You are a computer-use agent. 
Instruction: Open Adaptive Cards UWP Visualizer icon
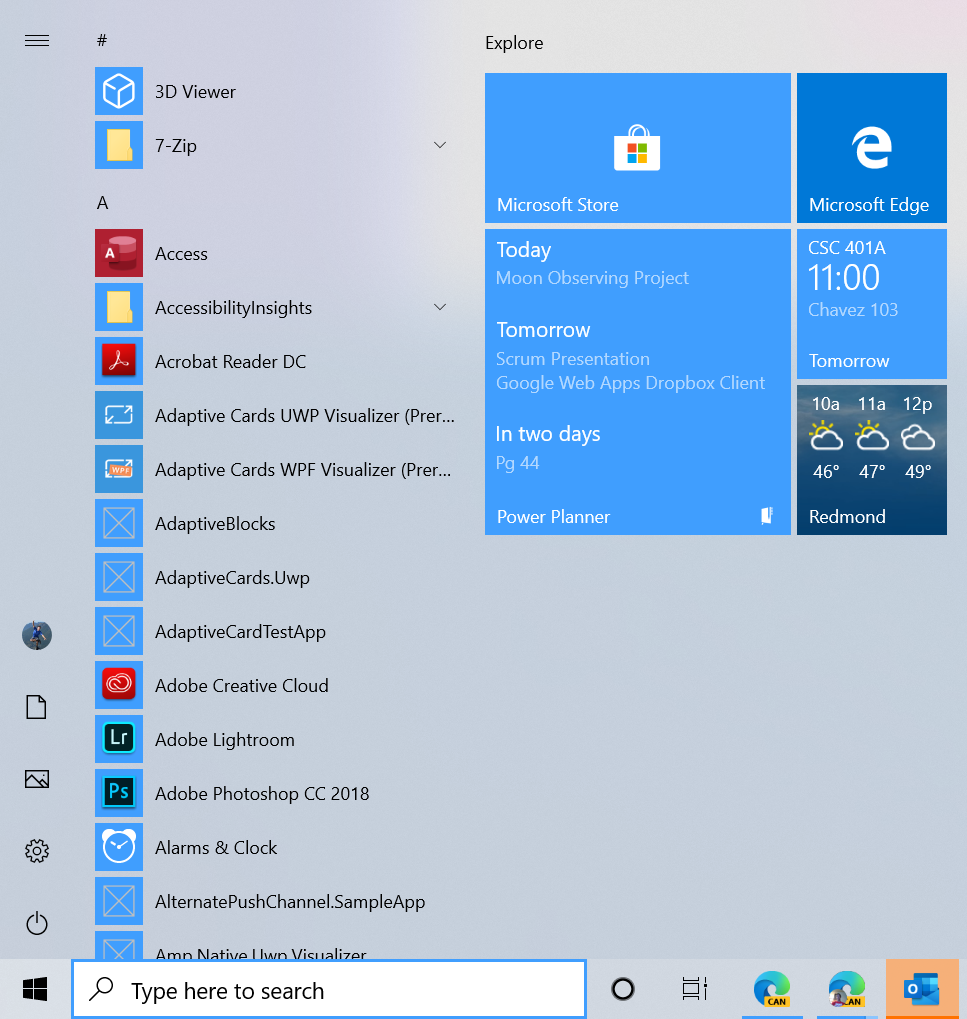coord(119,415)
